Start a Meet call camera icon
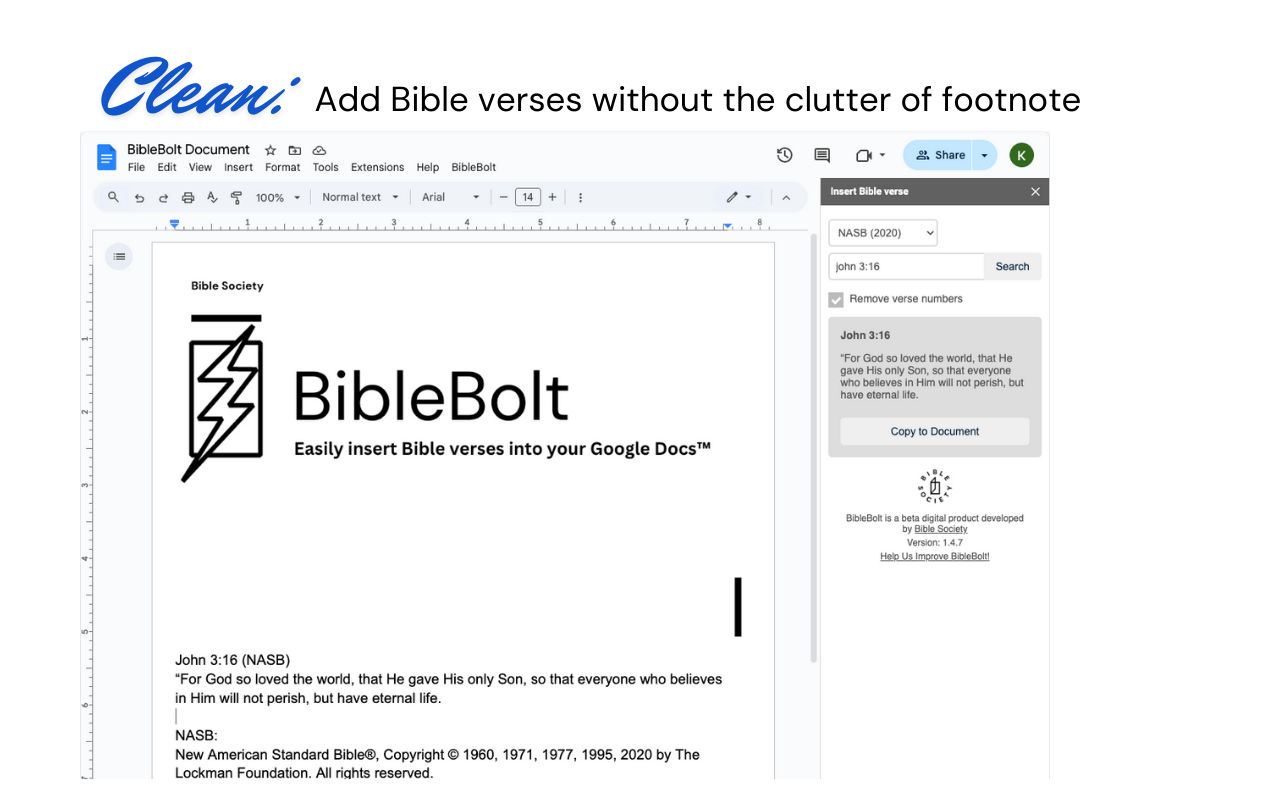 (864, 155)
